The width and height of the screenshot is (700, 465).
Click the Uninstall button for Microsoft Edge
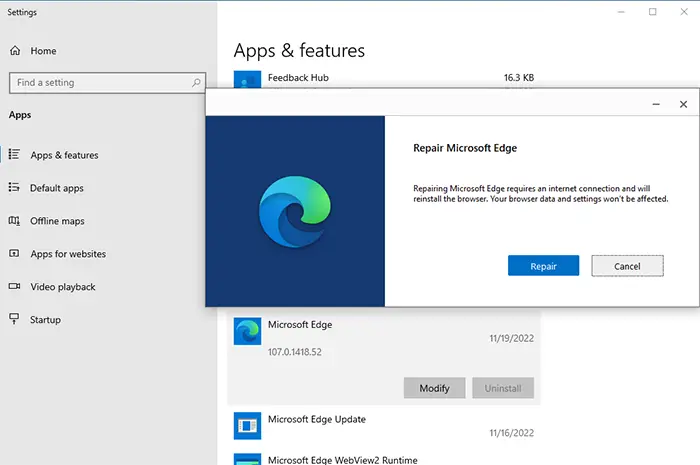coord(503,388)
